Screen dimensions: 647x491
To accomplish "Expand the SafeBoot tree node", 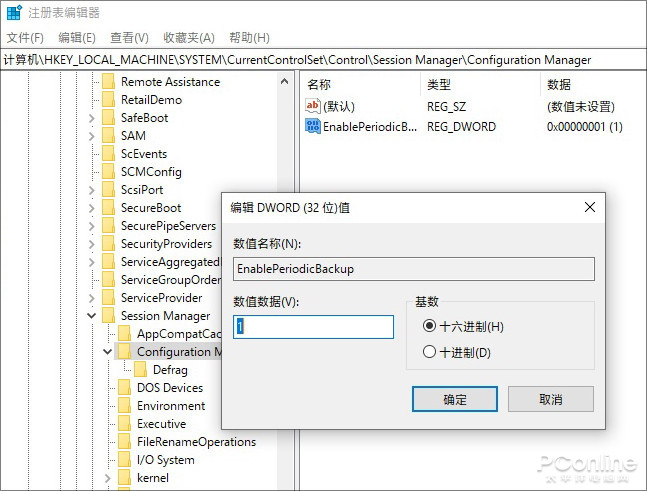I will [92, 118].
